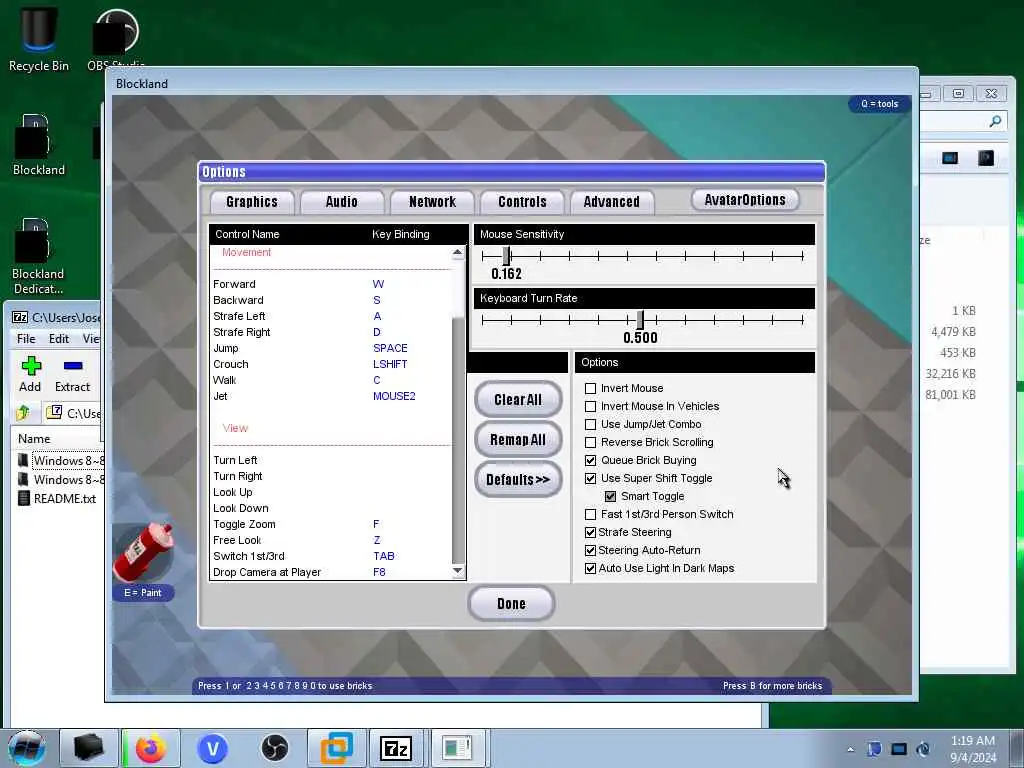1024x768 pixels.
Task: Select the Switch 1st/3rd control row
Action: (x=330, y=556)
